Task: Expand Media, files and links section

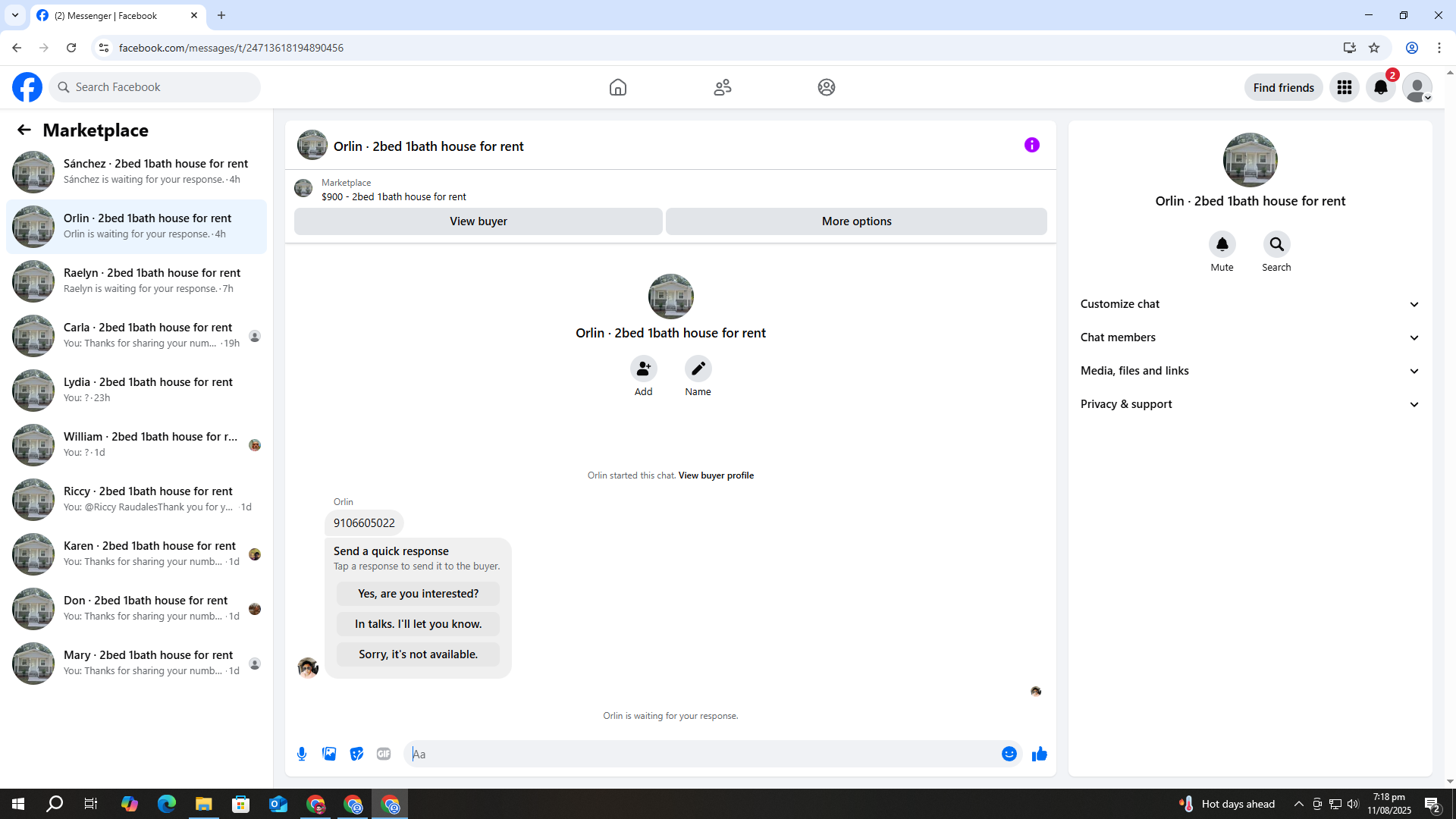Action: [x=1249, y=371]
